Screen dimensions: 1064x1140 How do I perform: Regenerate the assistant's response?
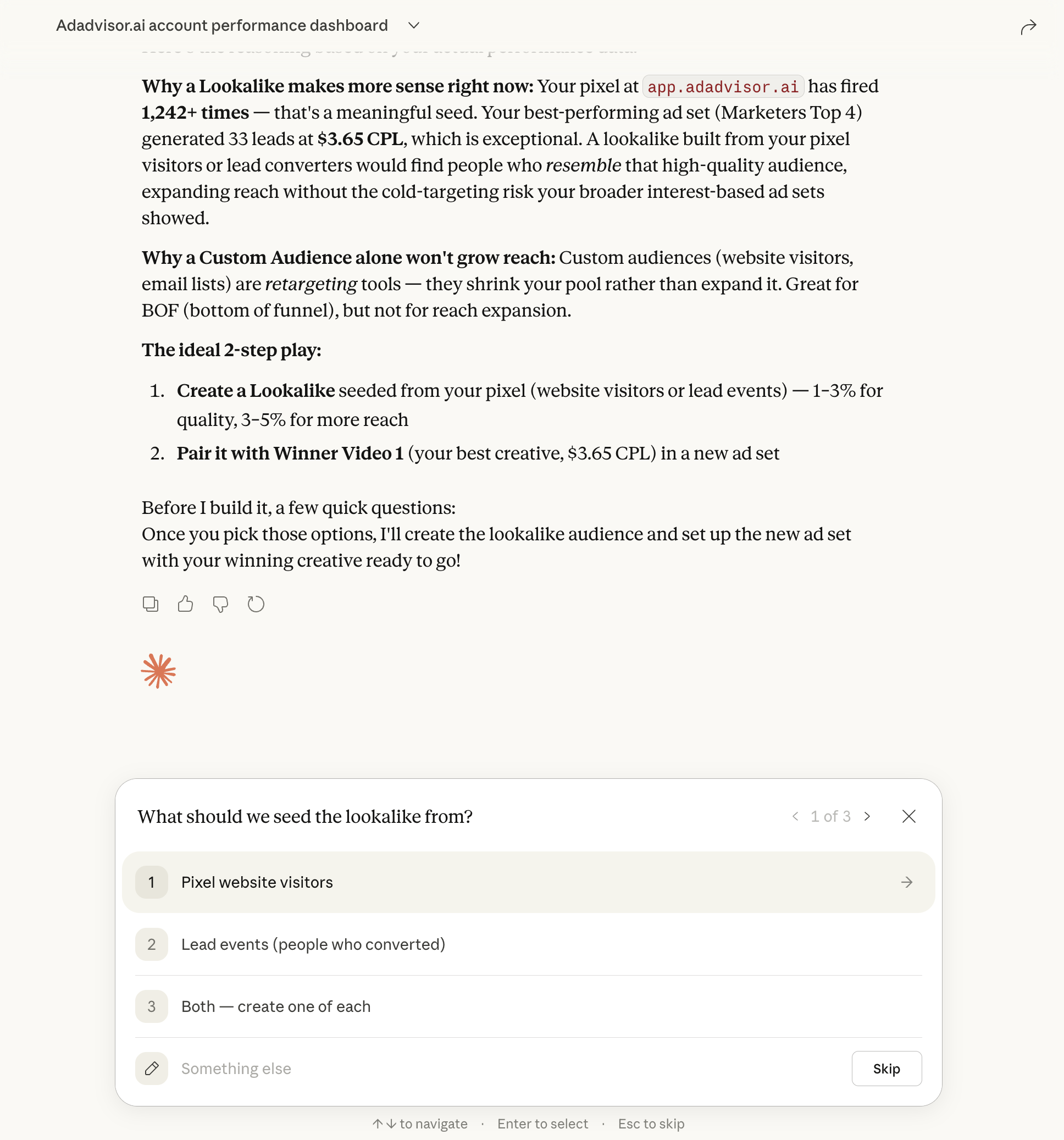click(x=256, y=604)
